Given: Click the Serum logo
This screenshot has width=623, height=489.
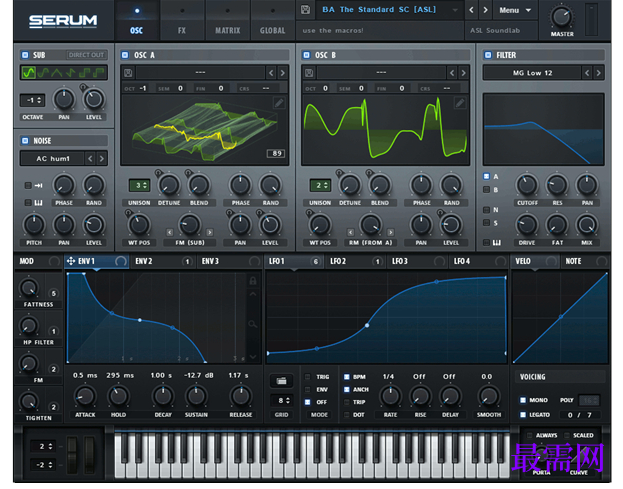Looking at the screenshot, I should tap(63, 21).
